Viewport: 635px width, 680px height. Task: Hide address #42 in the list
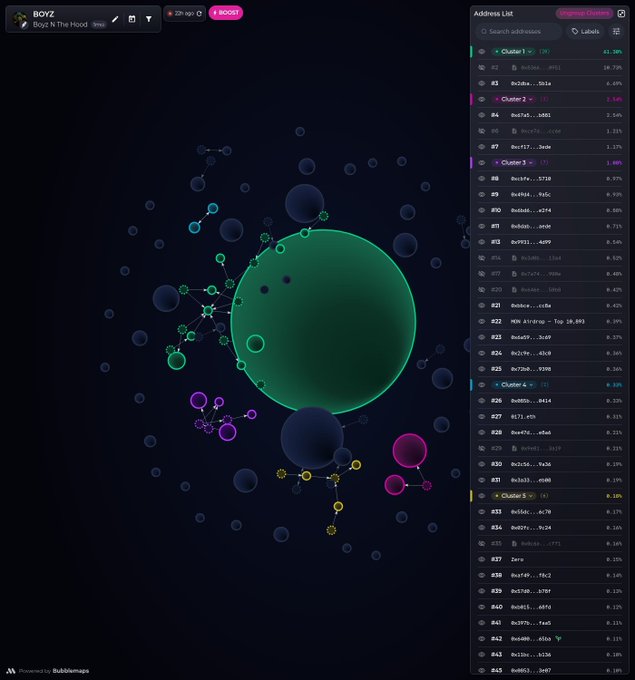click(x=481, y=638)
